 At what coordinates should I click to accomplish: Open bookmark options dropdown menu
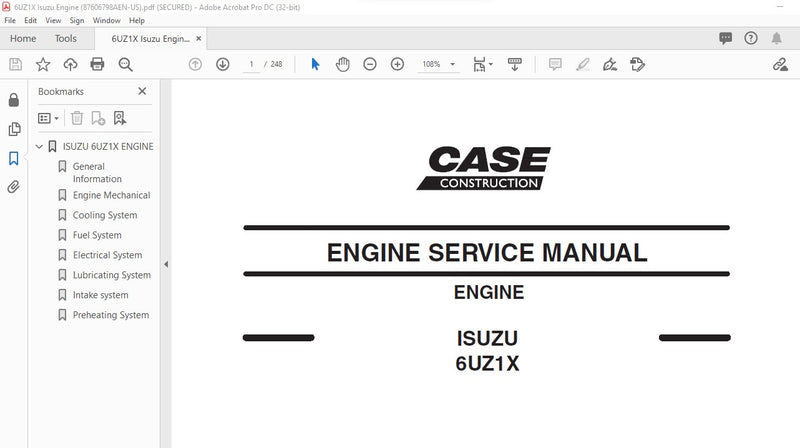[x=47, y=118]
